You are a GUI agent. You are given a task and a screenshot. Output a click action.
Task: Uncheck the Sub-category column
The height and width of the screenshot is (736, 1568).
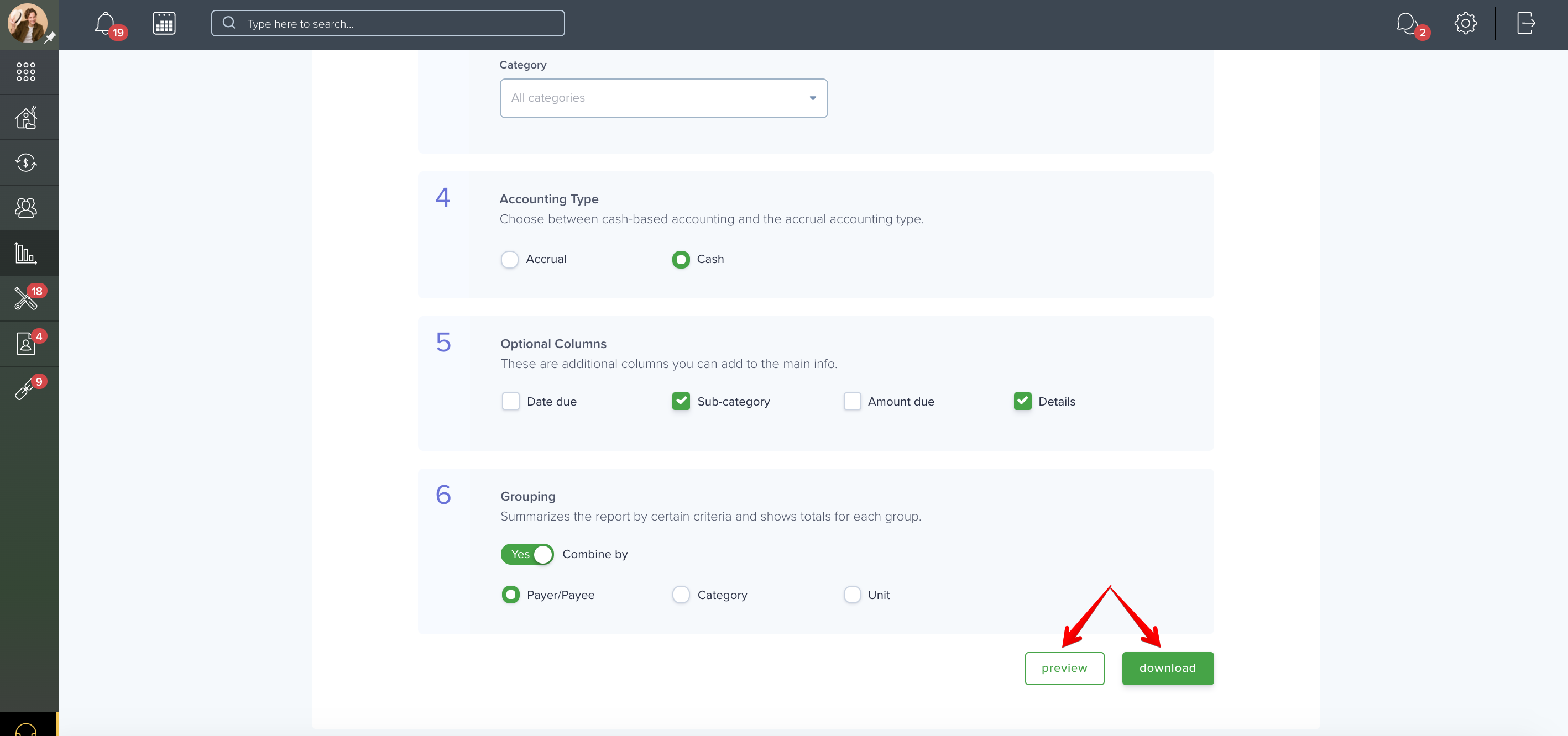[681, 402]
